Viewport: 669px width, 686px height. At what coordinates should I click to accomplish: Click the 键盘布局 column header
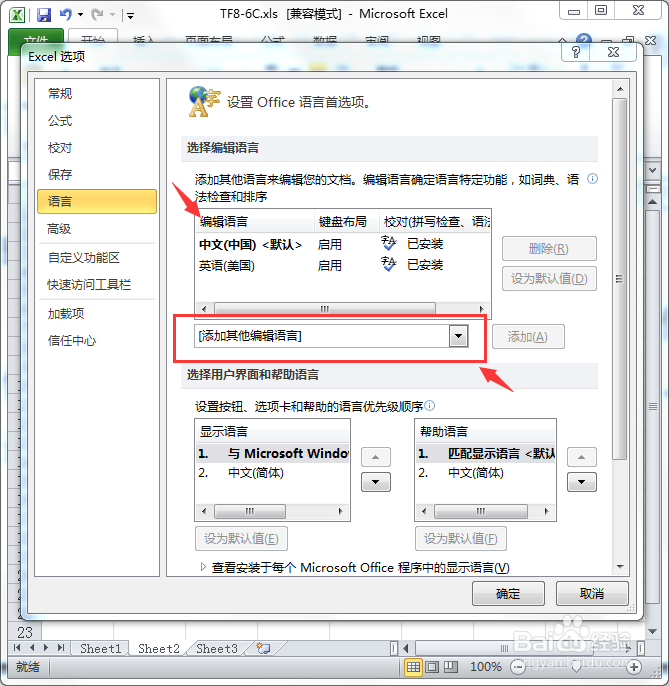point(347,222)
